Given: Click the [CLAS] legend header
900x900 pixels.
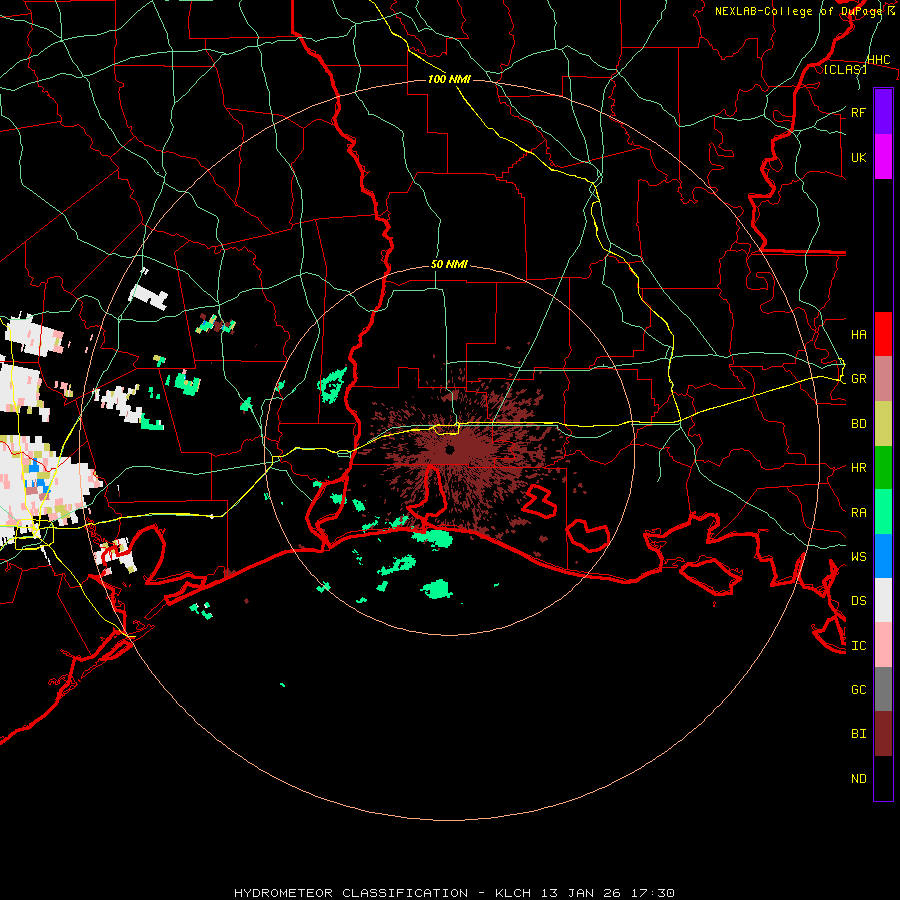Looking at the screenshot, I should [x=845, y=69].
